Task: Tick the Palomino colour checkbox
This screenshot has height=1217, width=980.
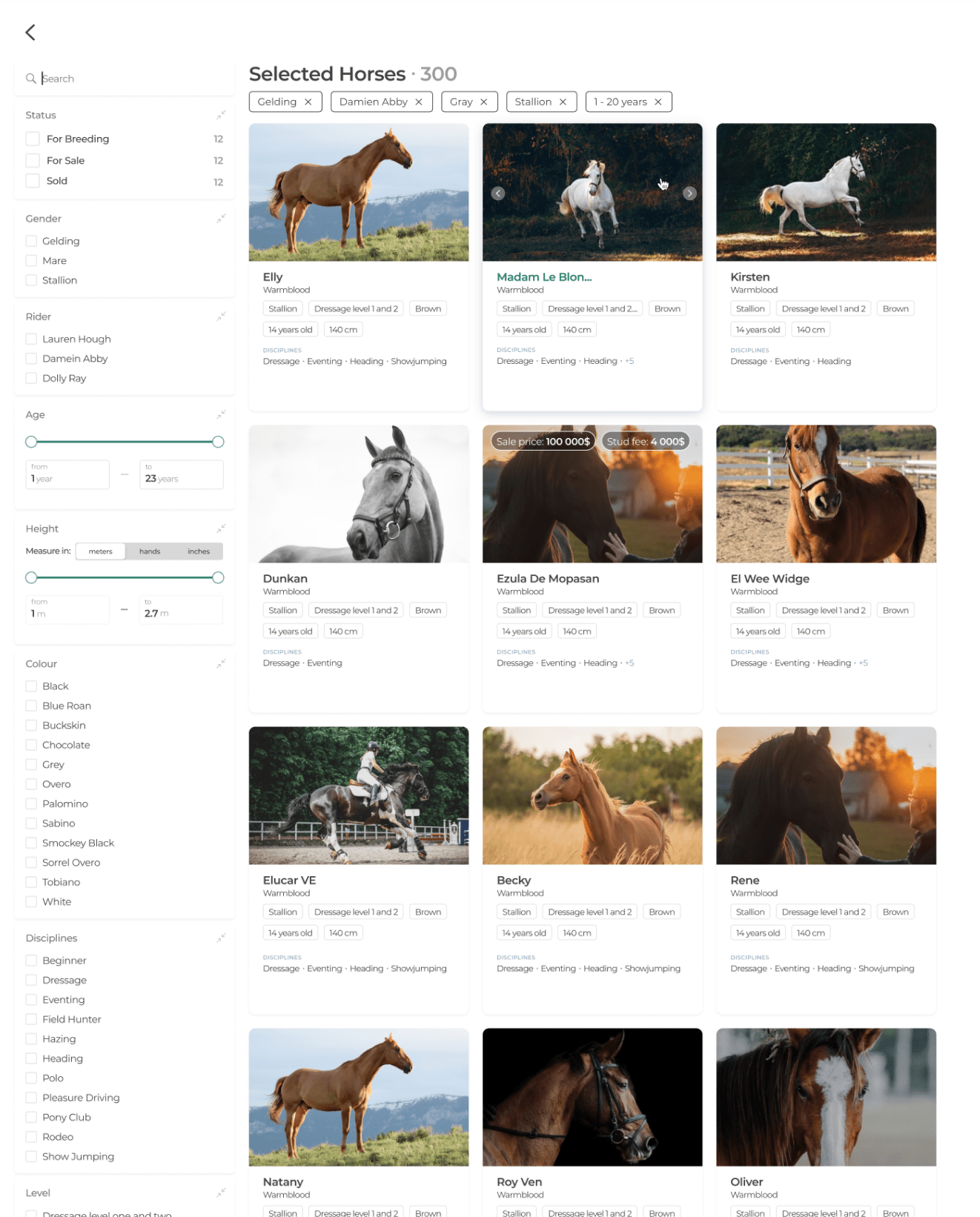Action: [31, 803]
